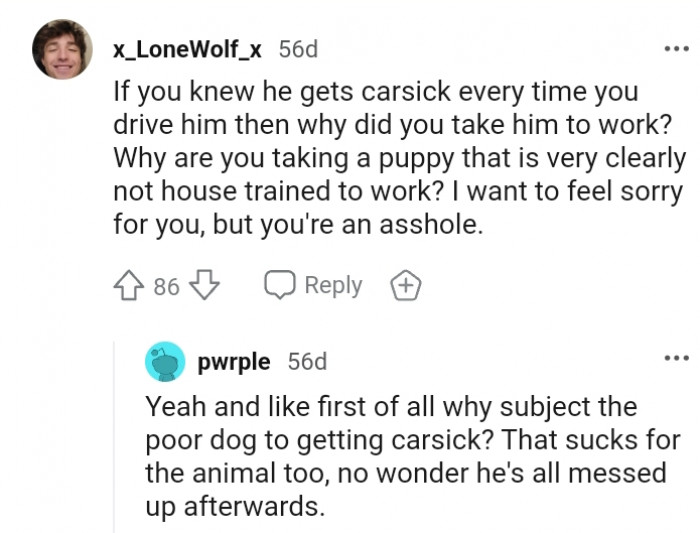This screenshot has height=533, width=700.
Task: Click the line starting "Why are you taking a puppy"
Action: [400, 158]
